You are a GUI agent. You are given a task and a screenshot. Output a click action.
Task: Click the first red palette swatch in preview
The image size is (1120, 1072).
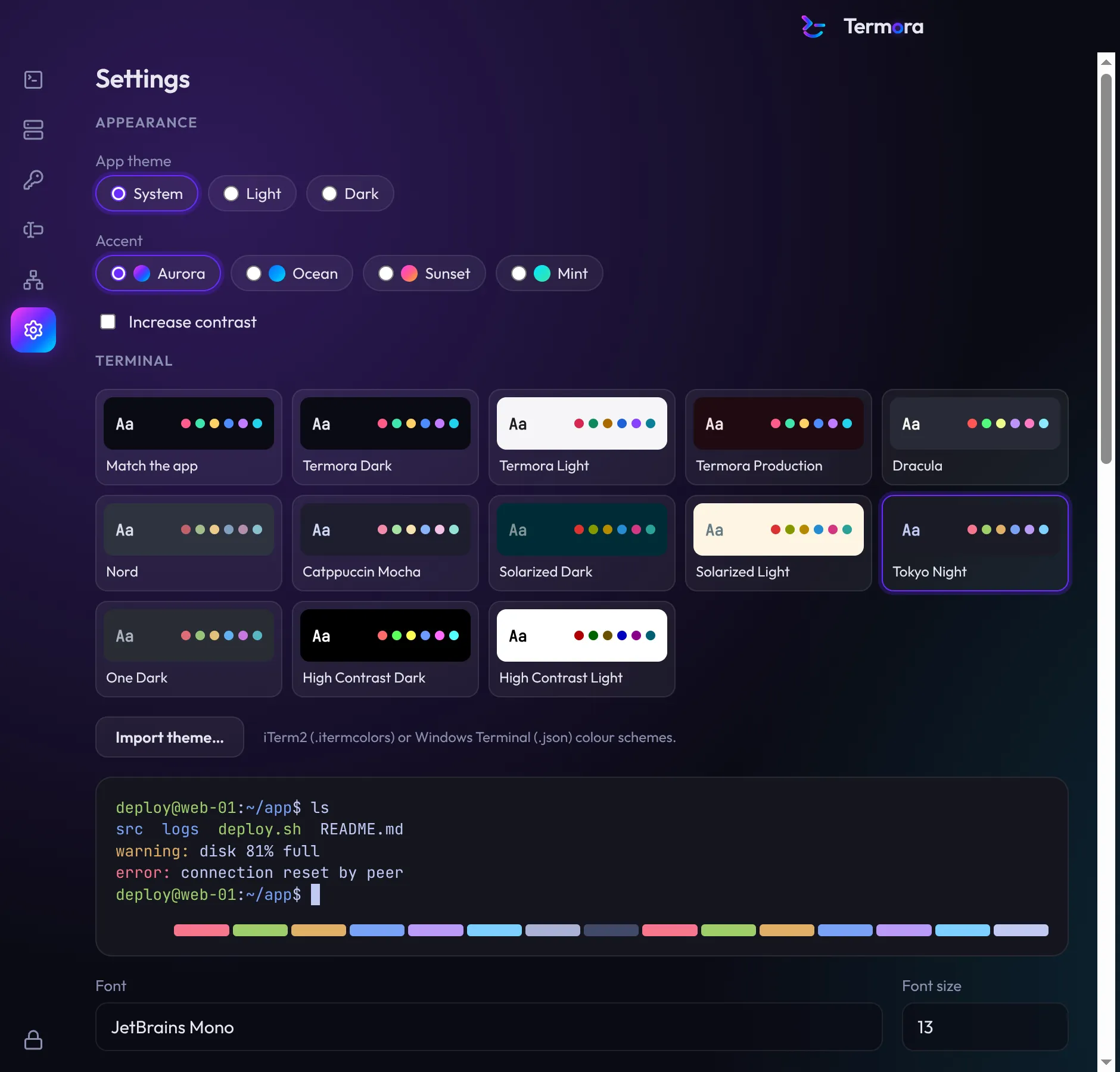[x=201, y=930]
